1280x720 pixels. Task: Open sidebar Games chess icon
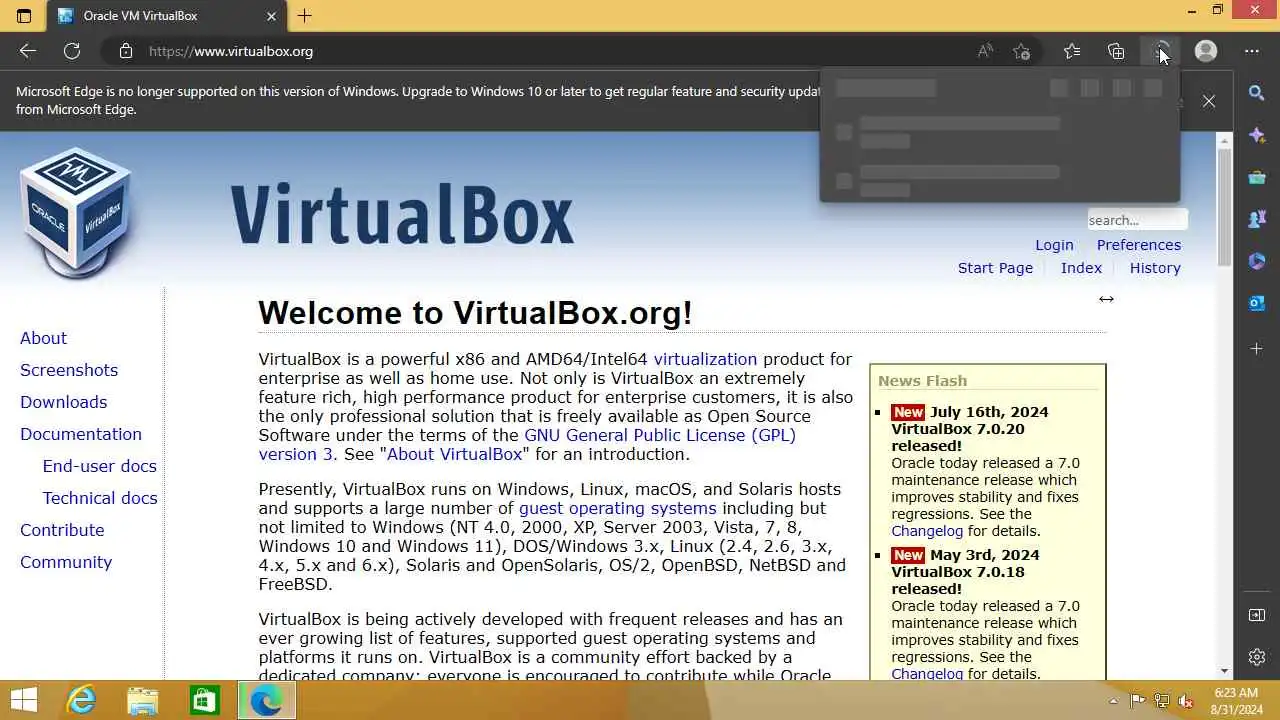tap(1257, 219)
